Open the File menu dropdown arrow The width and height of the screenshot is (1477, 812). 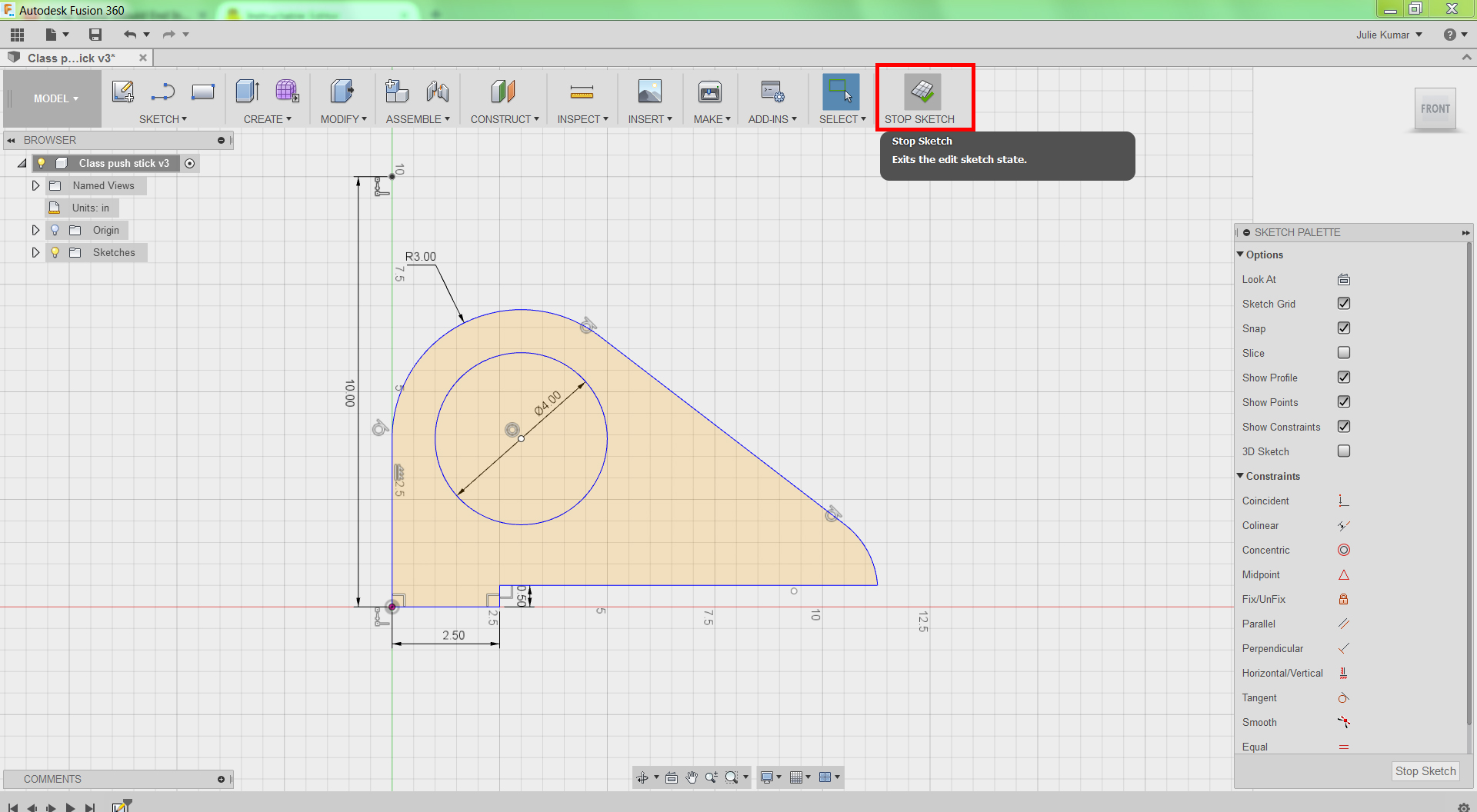tap(66, 35)
